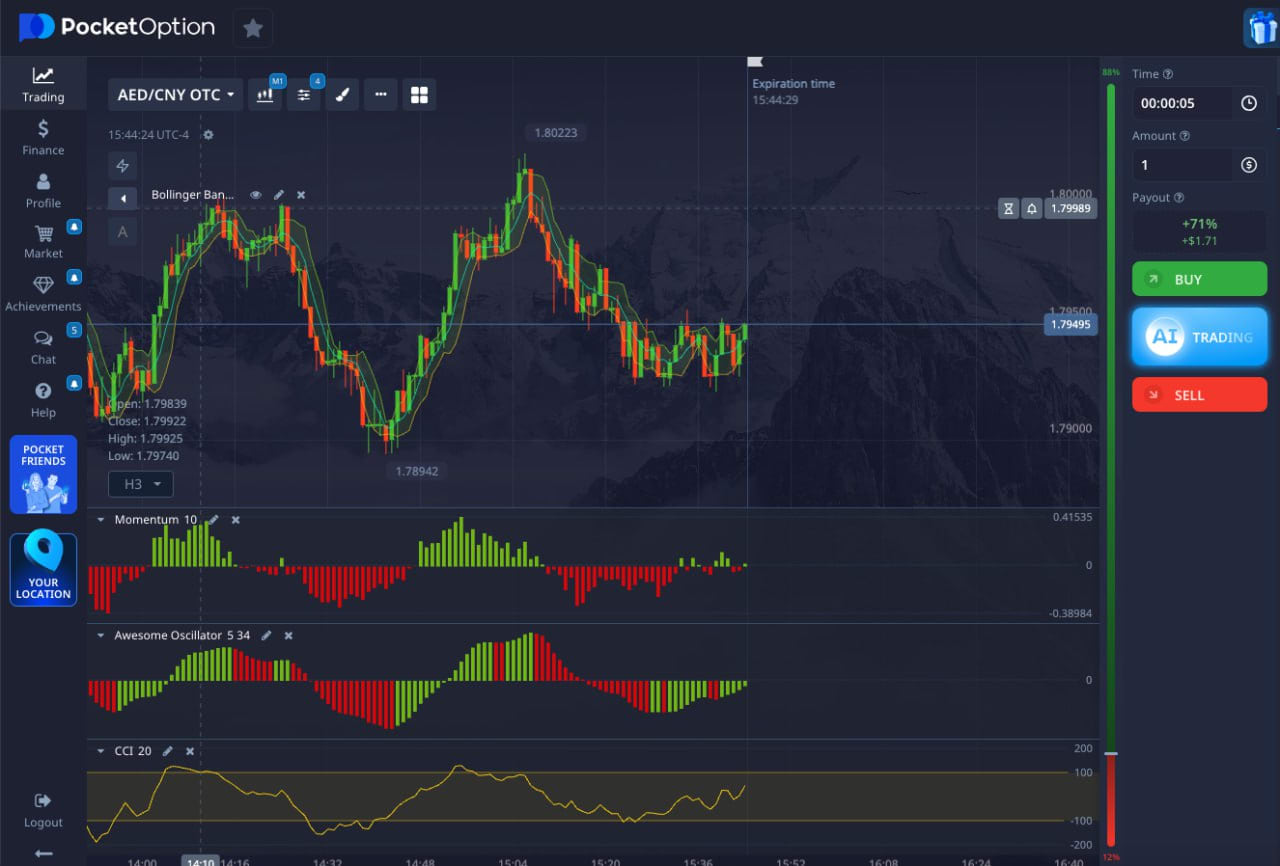Open the indicators sliders menu
This screenshot has height=866, width=1280.
304,95
